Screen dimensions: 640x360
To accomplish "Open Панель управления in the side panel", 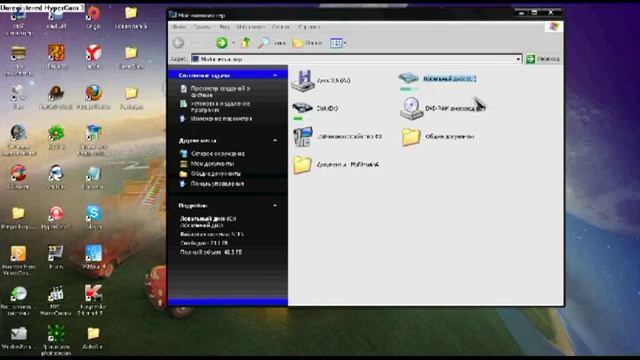I will point(217,184).
